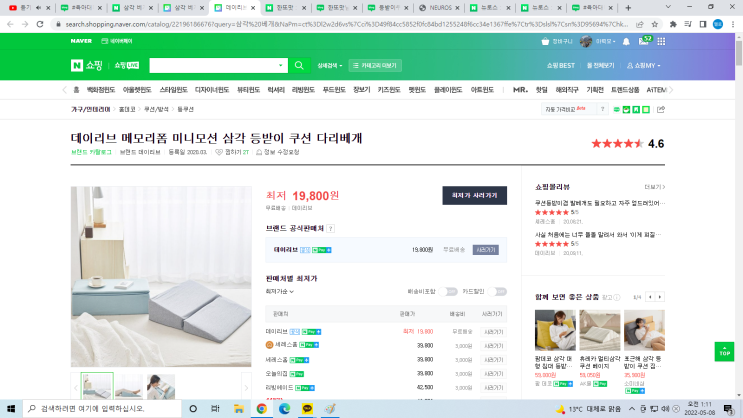Click the Windows Start button

click(11, 409)
